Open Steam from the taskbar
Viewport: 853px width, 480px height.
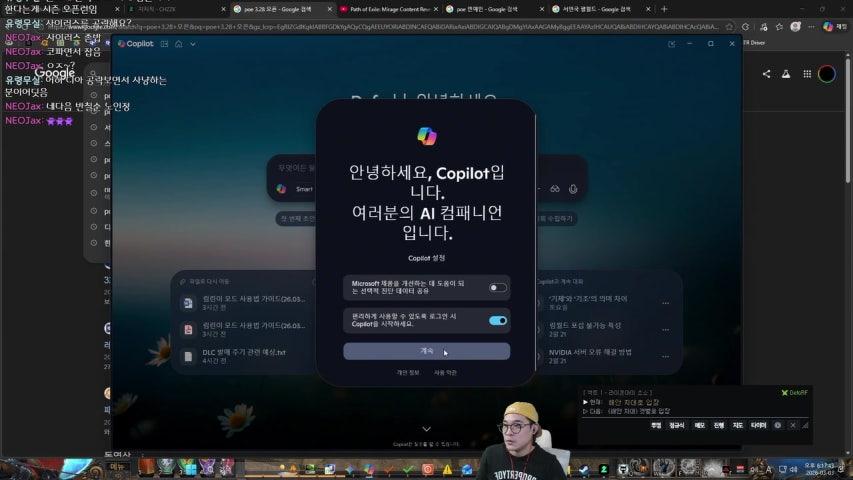(584, 470)
